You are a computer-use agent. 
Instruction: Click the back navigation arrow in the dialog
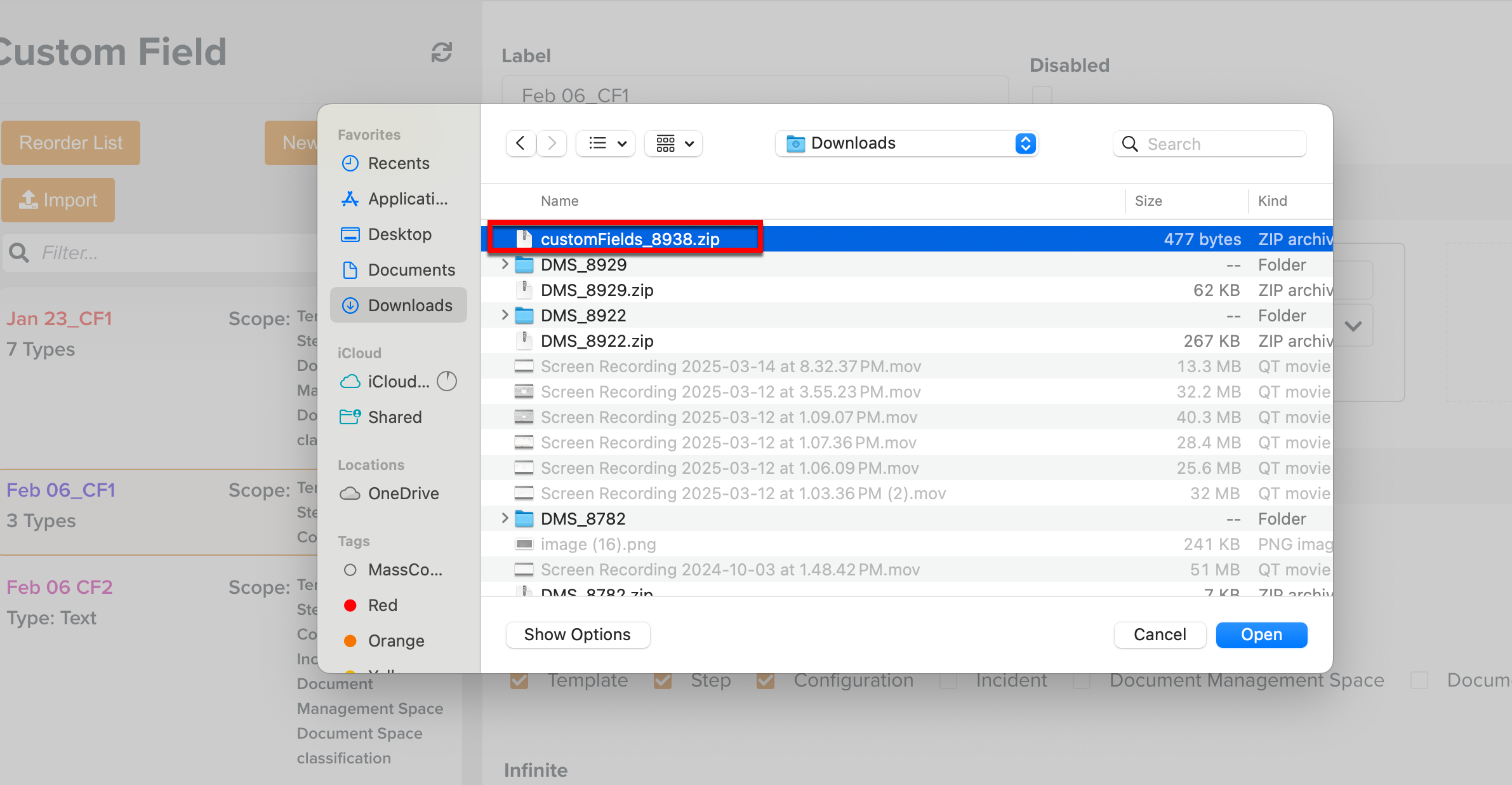pos(520,143)
